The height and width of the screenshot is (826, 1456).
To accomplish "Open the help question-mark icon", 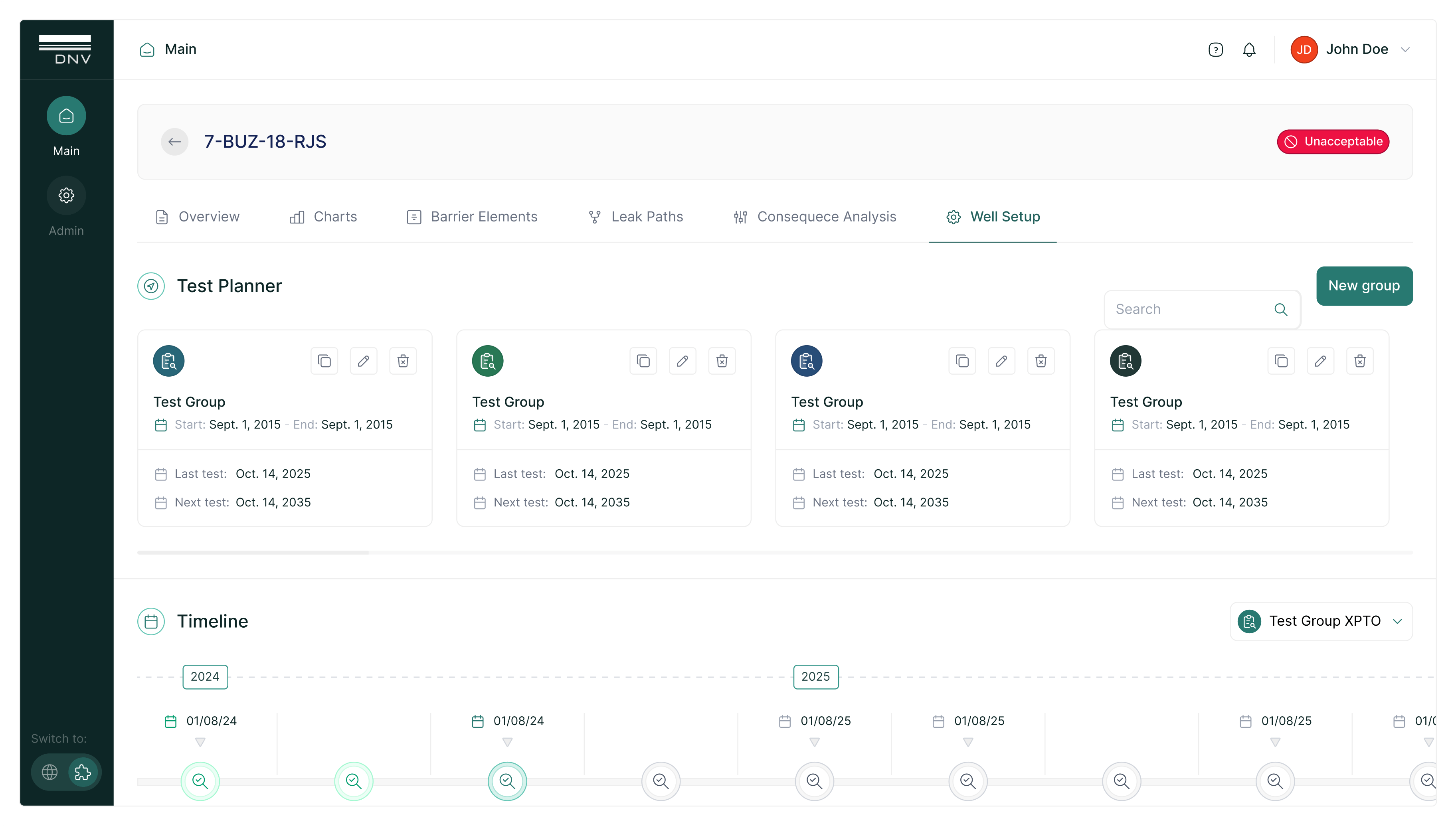I will pyautogui.click(x=1215, y=50).
